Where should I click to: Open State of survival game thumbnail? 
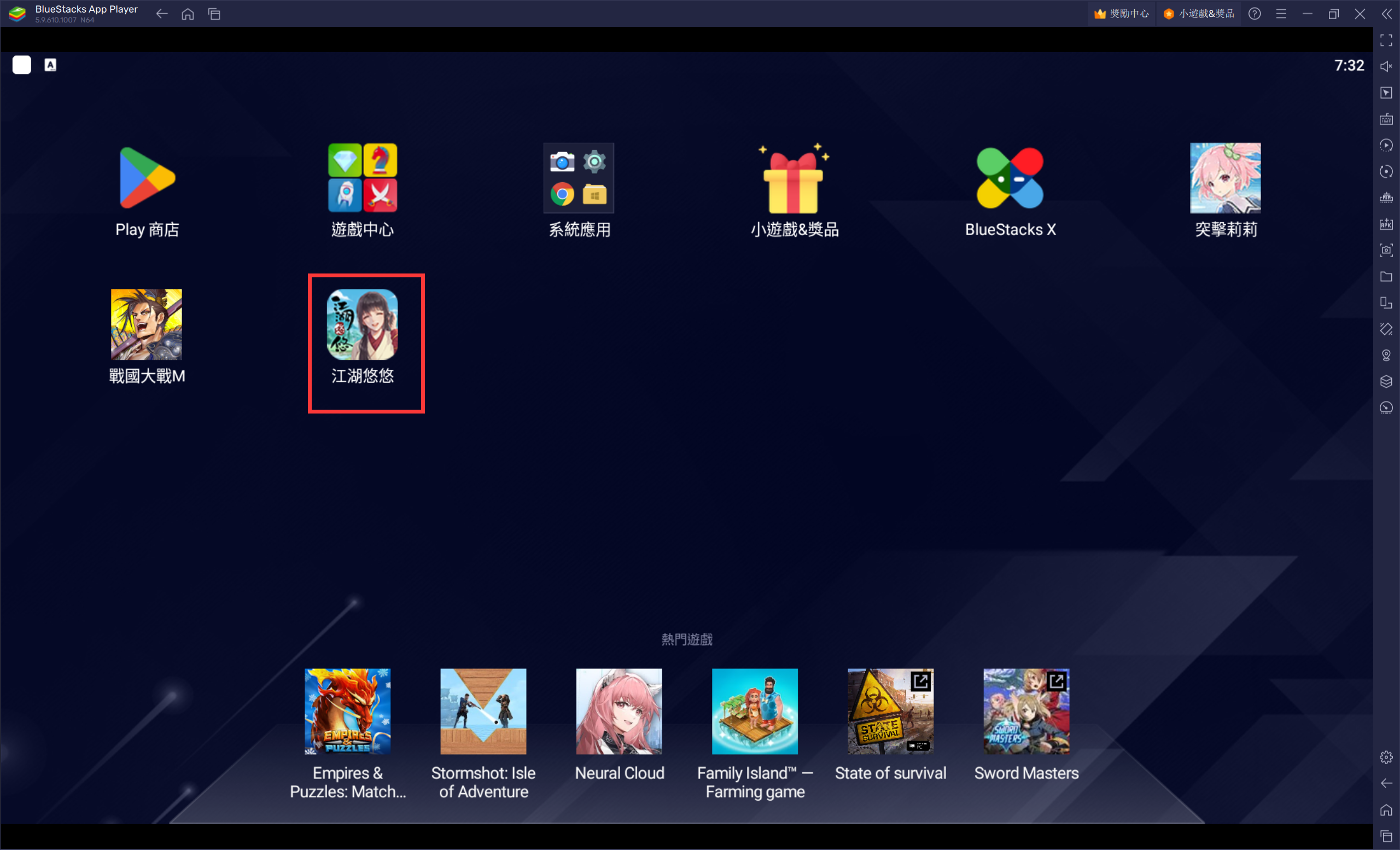891,712
